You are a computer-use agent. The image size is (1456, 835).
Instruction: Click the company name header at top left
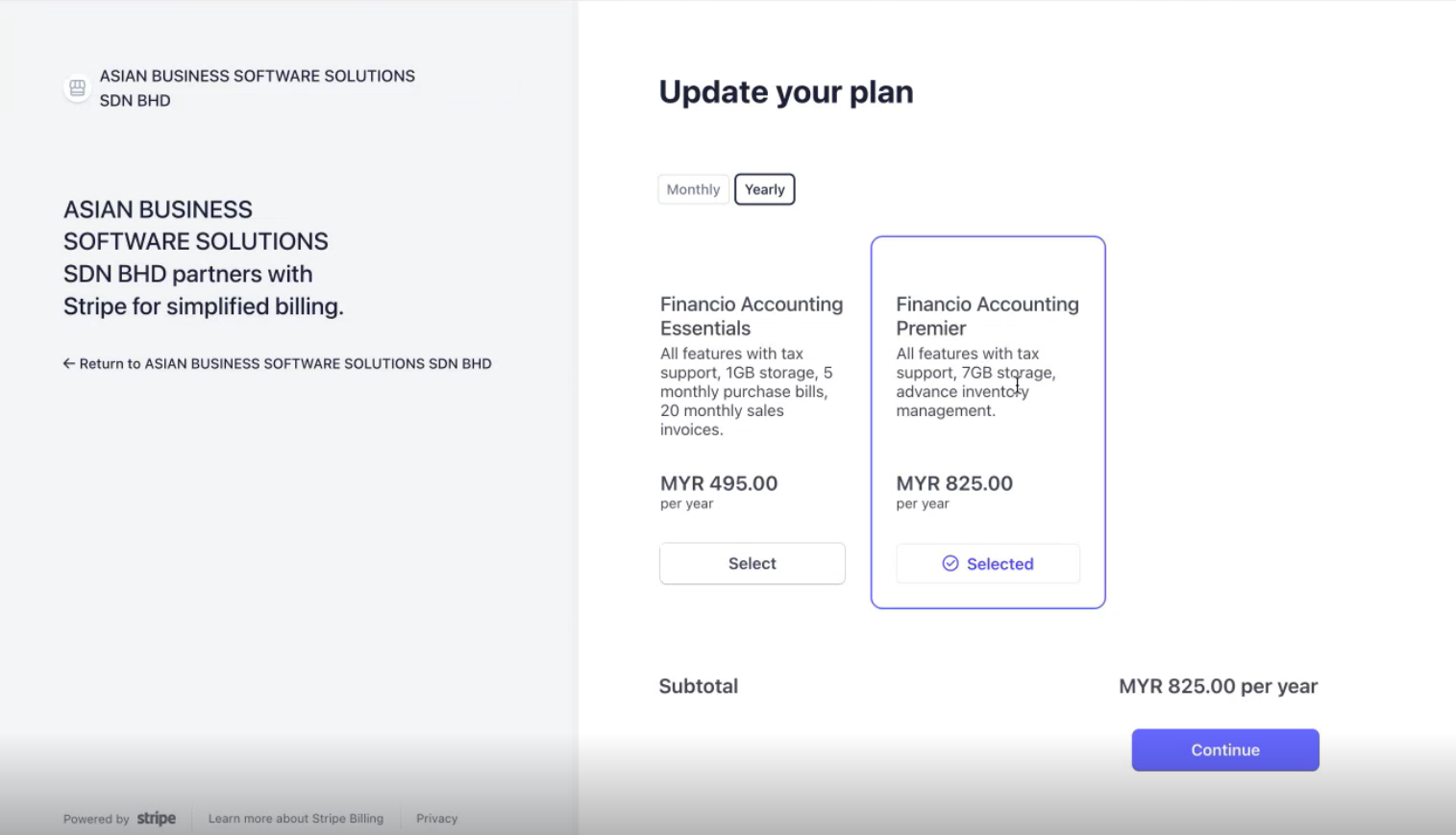tap(258, 88)
